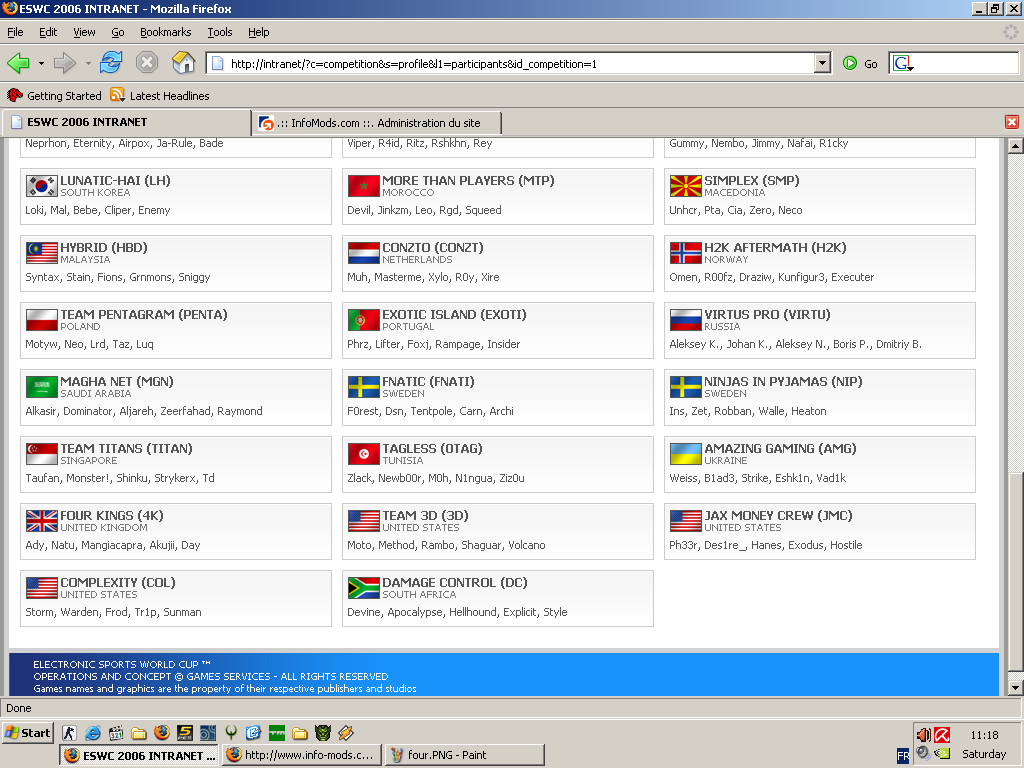Open Latest Headlines RSS bookmark
The width and height of the screenshot is (1024, 768).
click(160, 95)
